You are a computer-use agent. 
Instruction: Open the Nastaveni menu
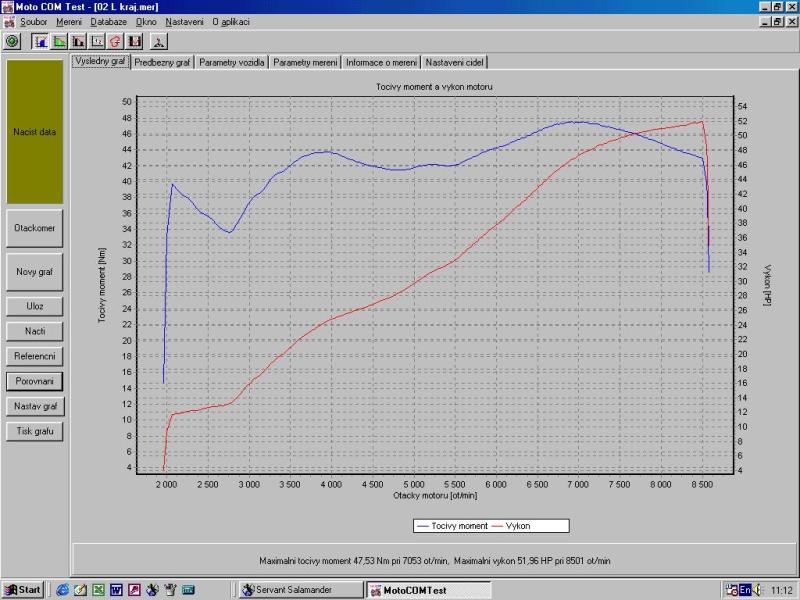pyautogui.click(x=184, y=21)
